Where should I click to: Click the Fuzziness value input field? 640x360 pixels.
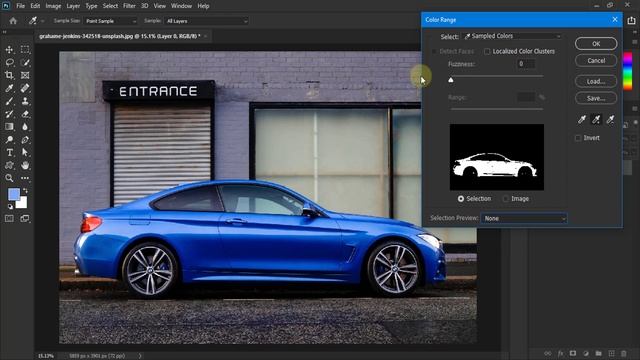pos(526,64)
